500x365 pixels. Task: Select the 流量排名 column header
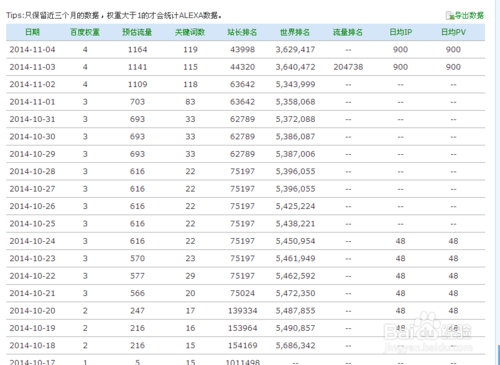click(x=348, y=32)
